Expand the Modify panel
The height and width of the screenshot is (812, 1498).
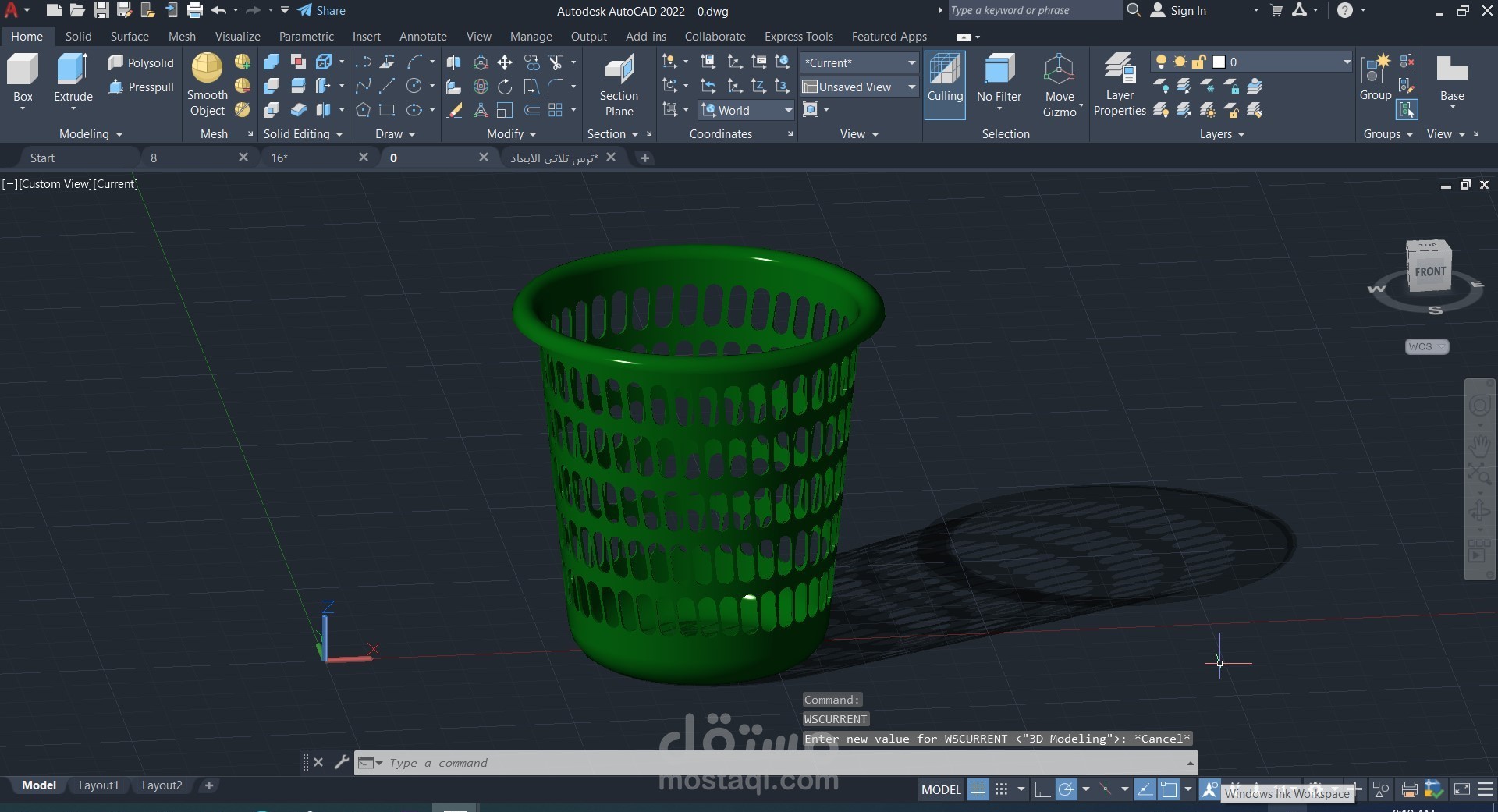click(x=511, y=133)
